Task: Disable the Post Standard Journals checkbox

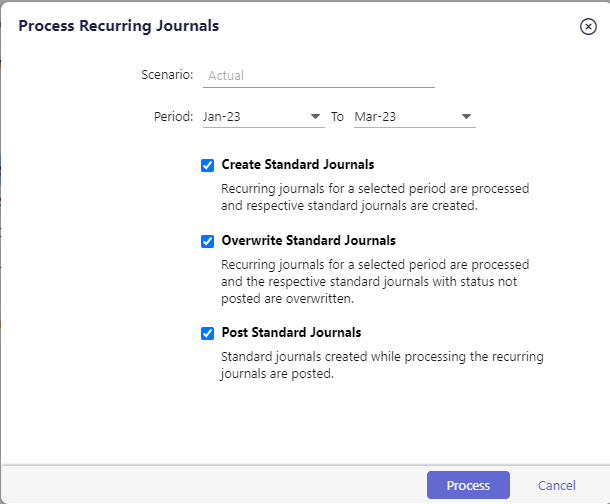Action: pyautogui.click(x=207, y=333)
